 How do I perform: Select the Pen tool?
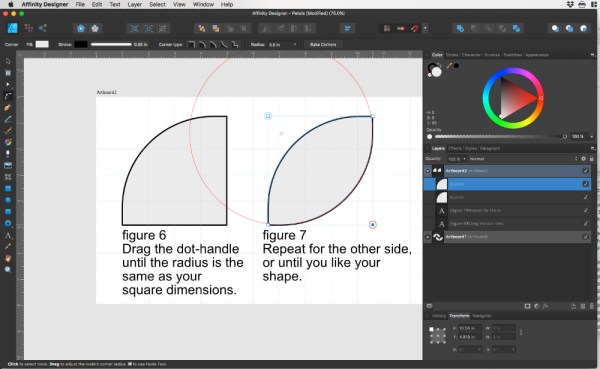(x=8, y=108)
